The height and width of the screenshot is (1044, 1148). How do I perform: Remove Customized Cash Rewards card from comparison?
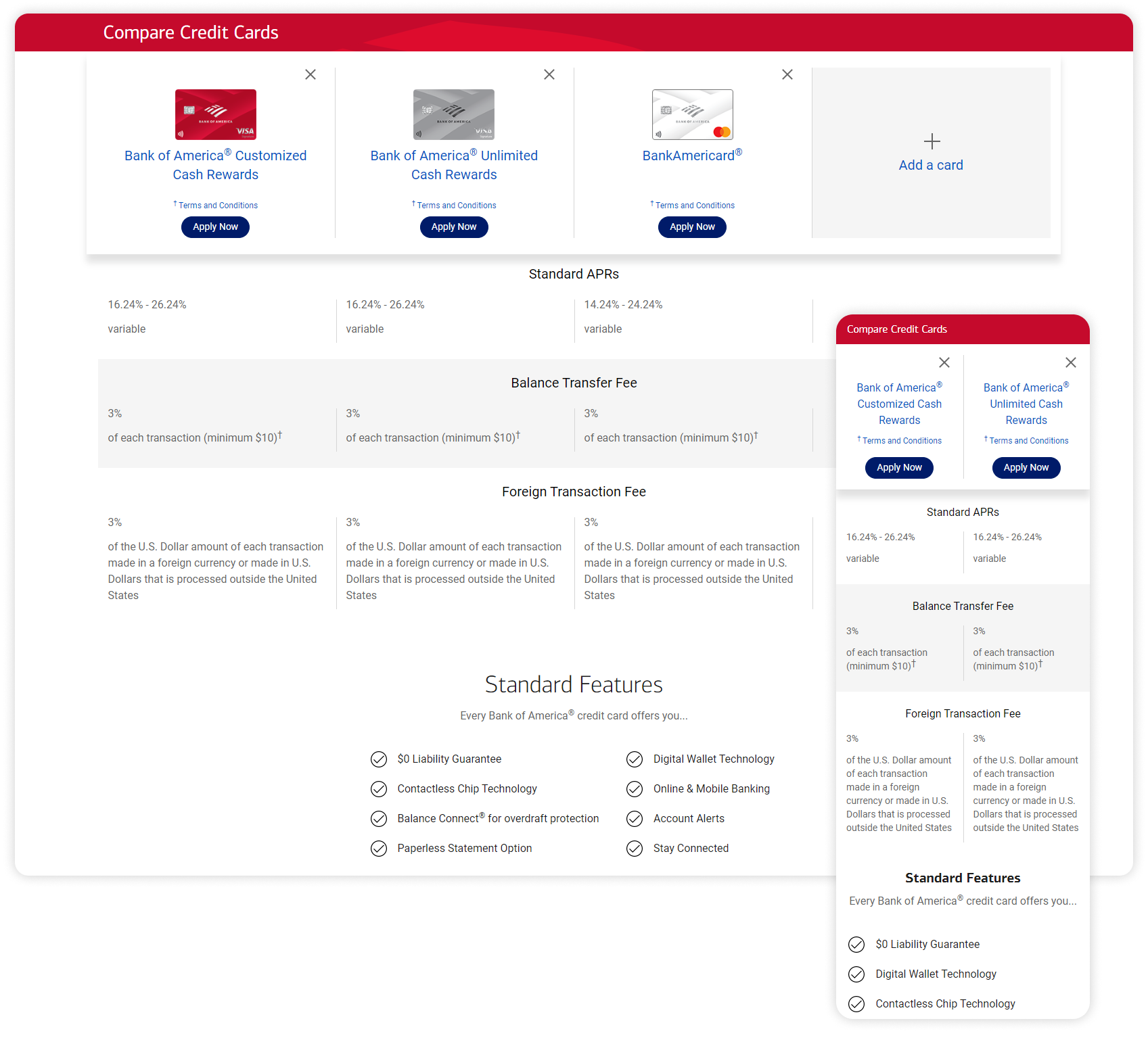(x=311, y=74)
